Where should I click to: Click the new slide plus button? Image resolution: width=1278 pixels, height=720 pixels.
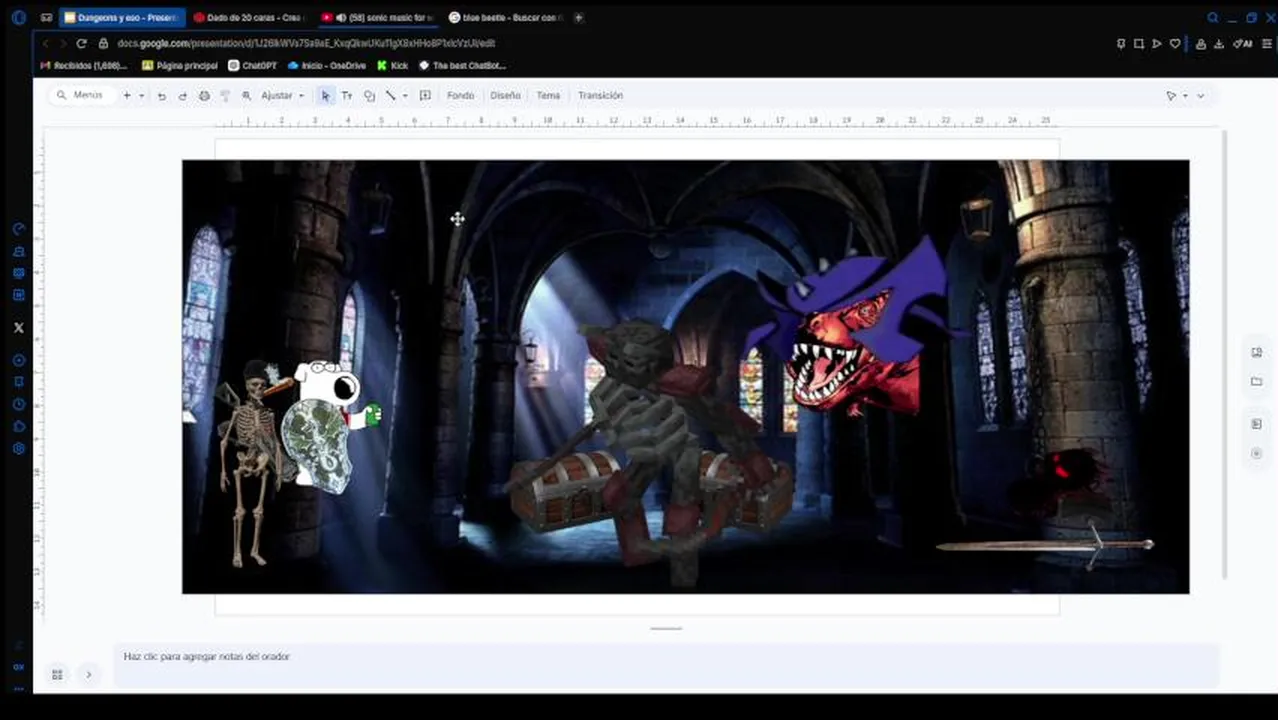(x=127, y=95)
